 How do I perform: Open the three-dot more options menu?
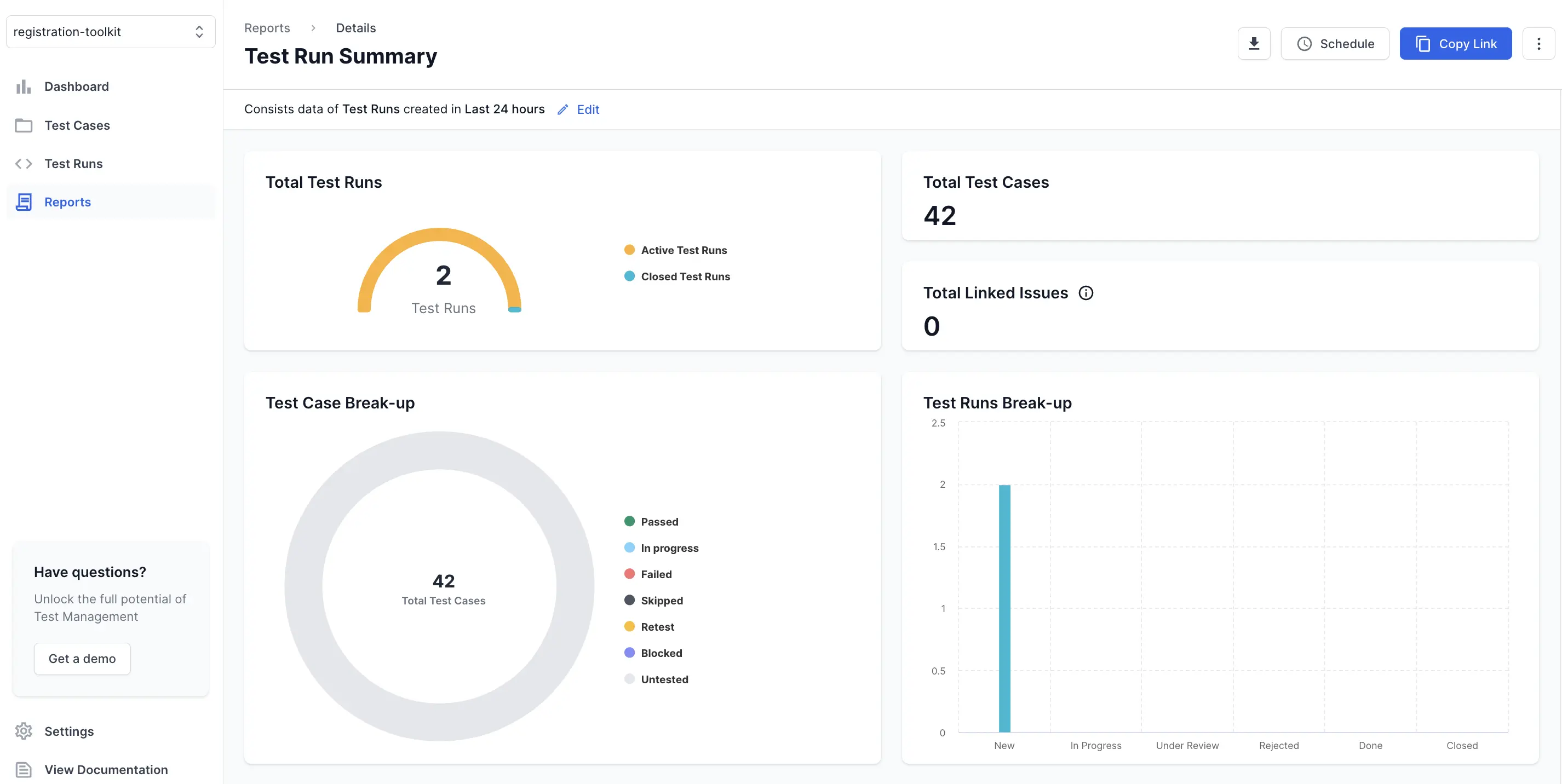point(1538,44)
